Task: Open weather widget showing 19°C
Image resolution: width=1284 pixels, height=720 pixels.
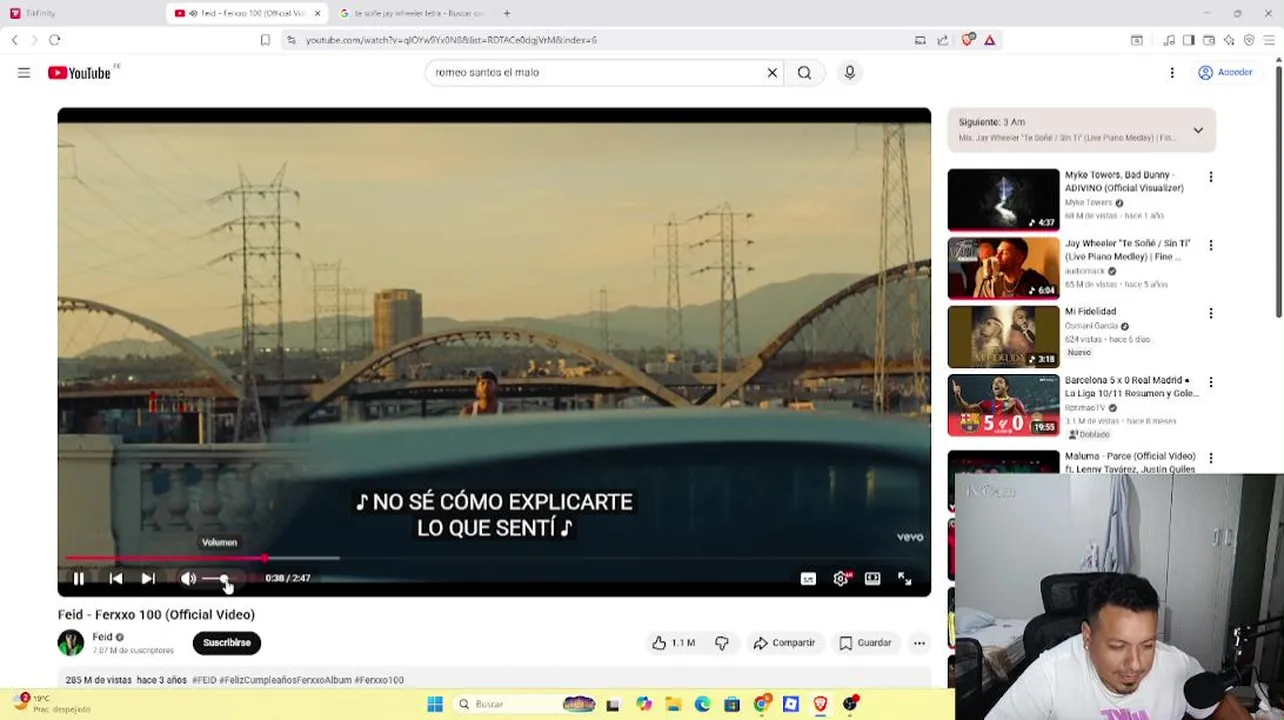Action: coord(50,704)
